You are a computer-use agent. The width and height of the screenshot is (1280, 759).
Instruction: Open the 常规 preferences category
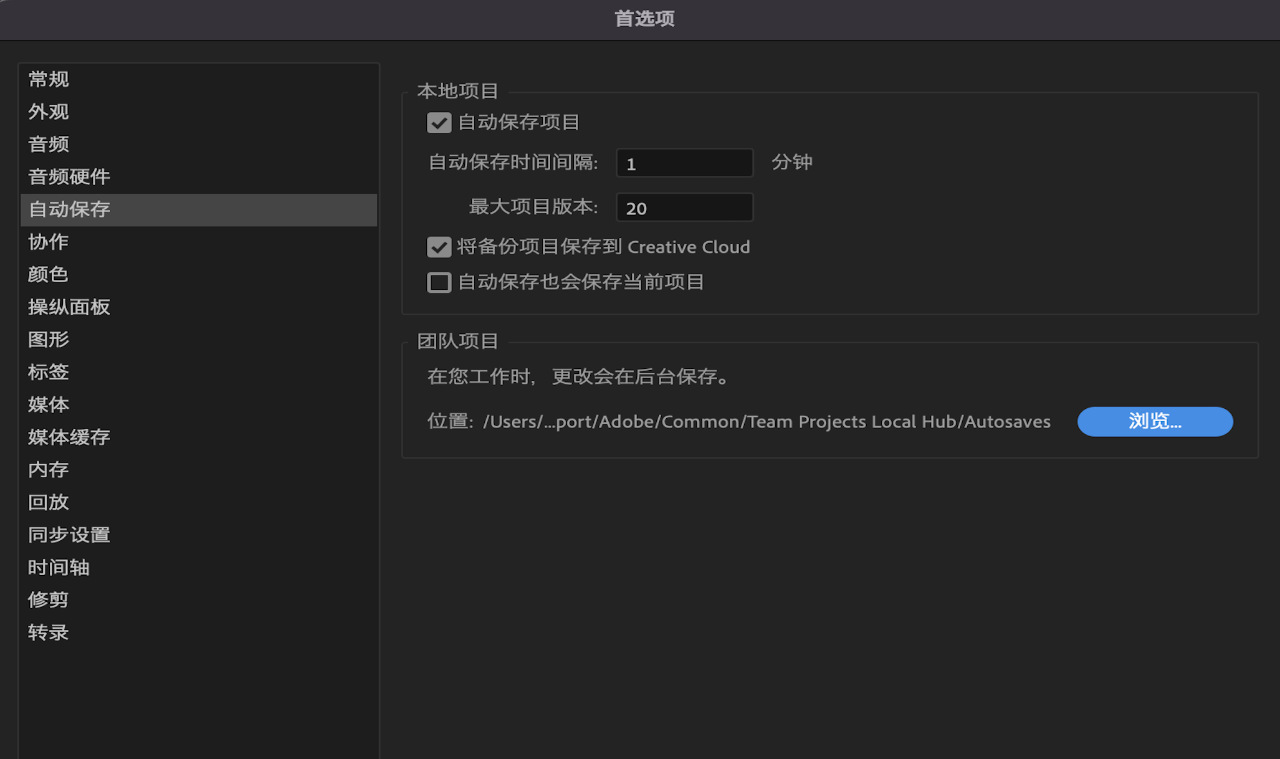[x=199, y=80]
